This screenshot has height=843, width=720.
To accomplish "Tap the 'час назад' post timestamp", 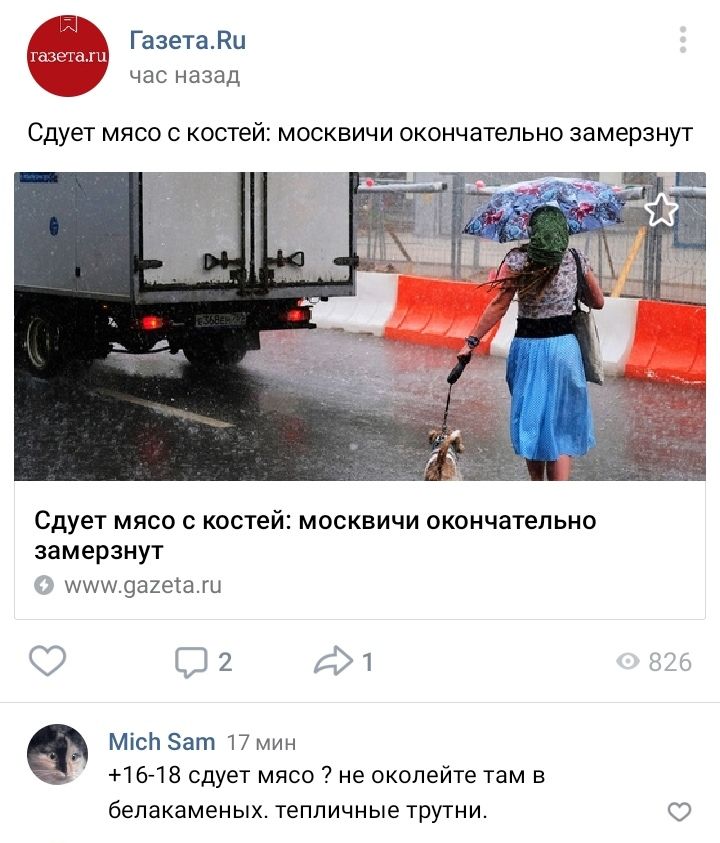I will pyautogui.click(x=184, y=76).
